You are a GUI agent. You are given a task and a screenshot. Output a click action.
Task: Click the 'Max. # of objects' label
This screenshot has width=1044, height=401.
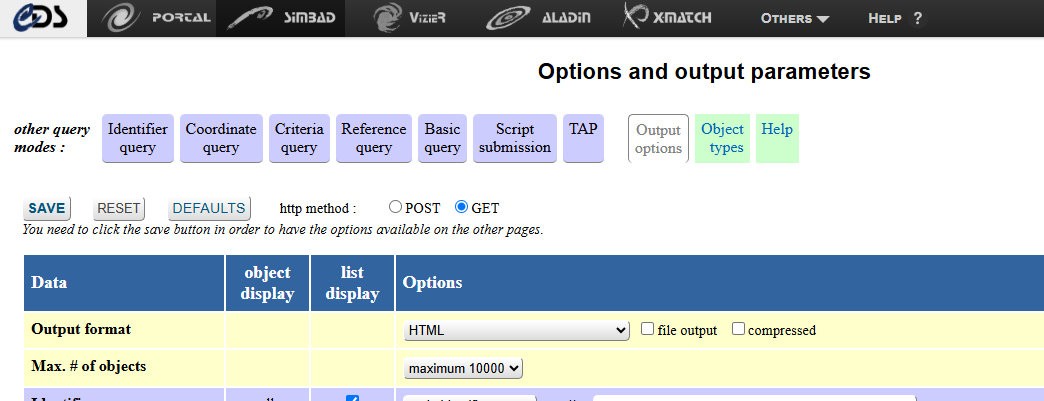coord(89,366)
